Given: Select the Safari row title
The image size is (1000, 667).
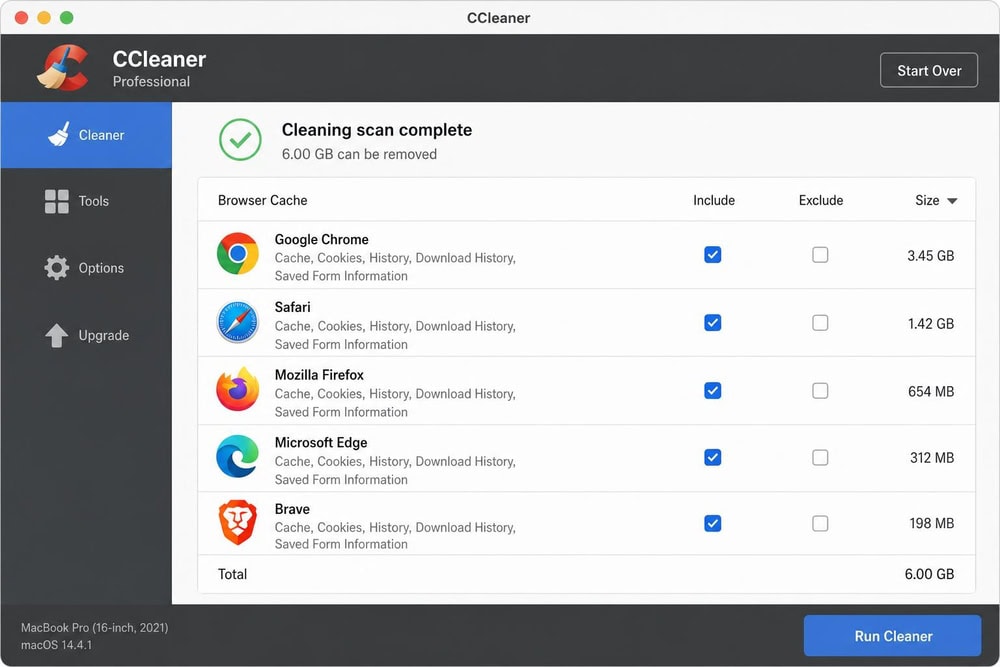Looking at the screenshot, I should click(x=293, y=307).
